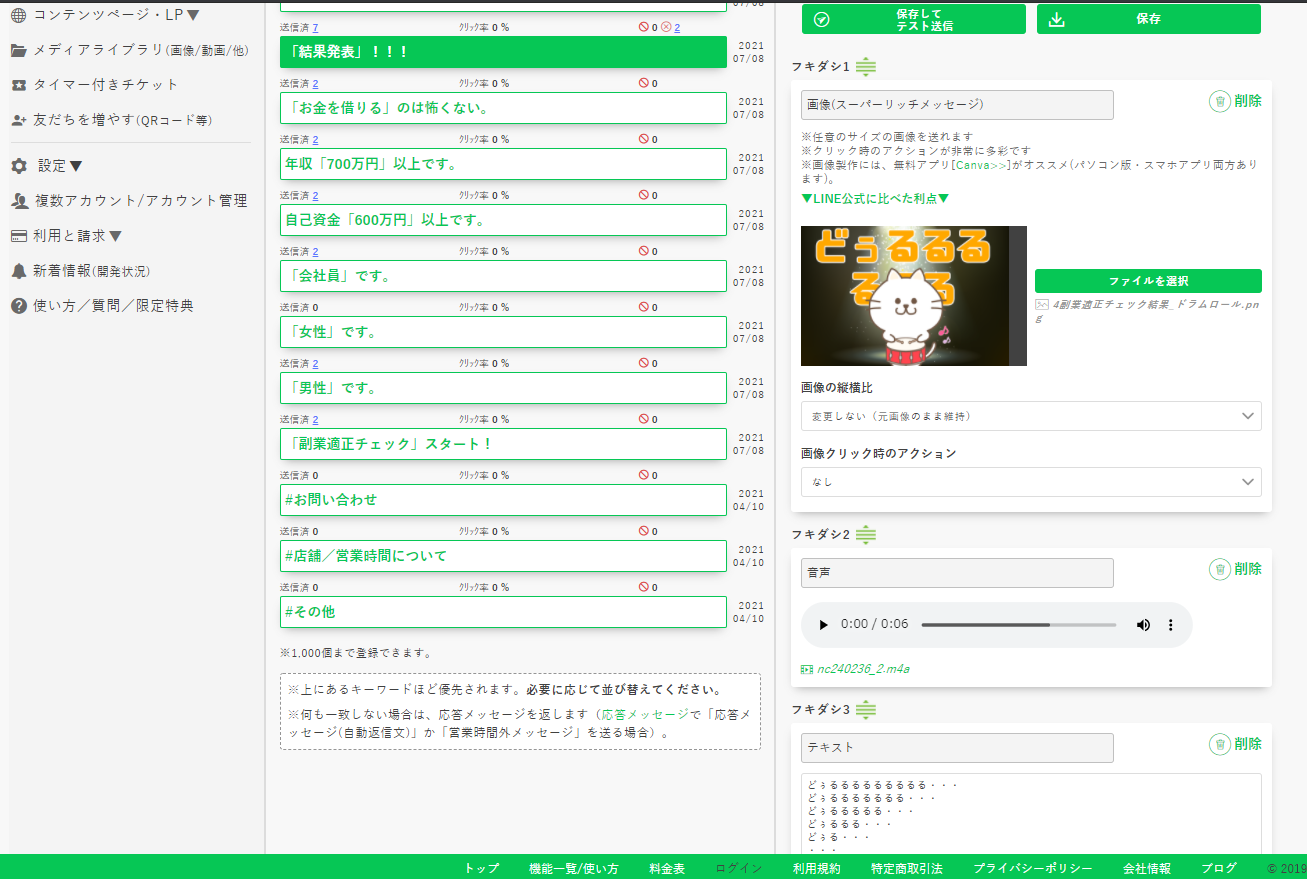The width and height of the screenshot is (1307, 879).
Task: Click the folder icon beside メディアライブラリ
Action: tap(19, 50)
